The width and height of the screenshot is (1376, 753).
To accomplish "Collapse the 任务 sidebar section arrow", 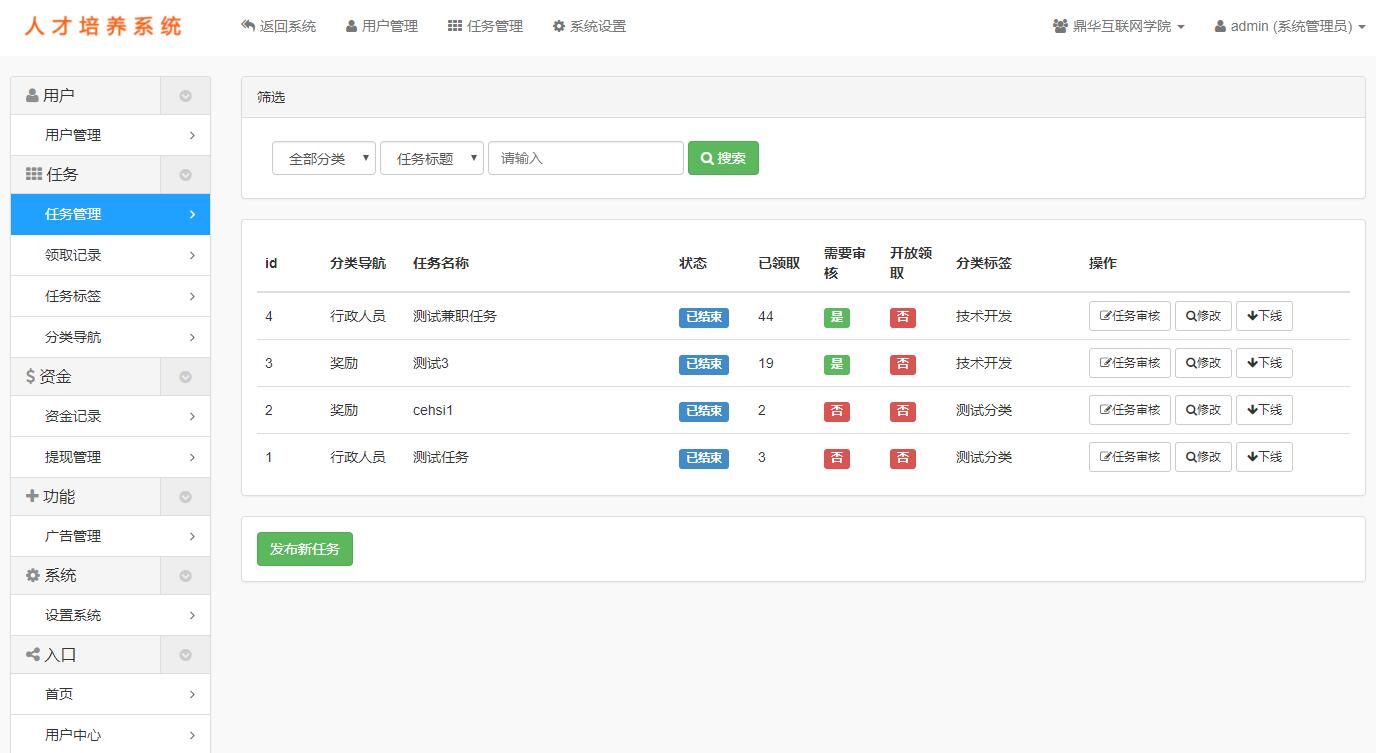I will 185,175.
